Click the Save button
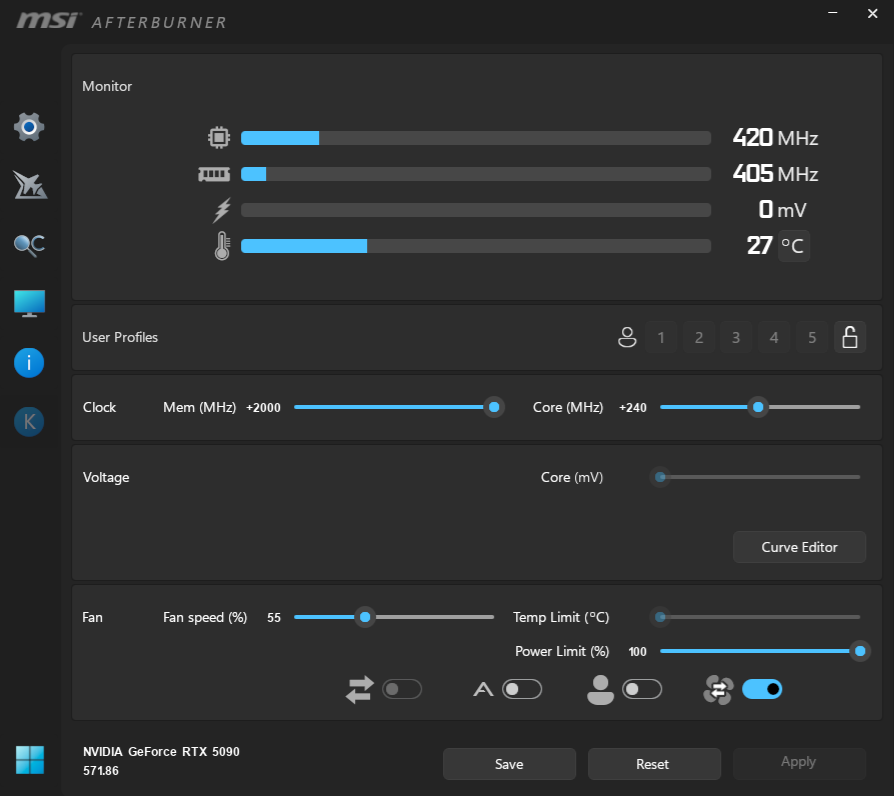Viewport: 894px width, 796px height. tap(509, 764)
